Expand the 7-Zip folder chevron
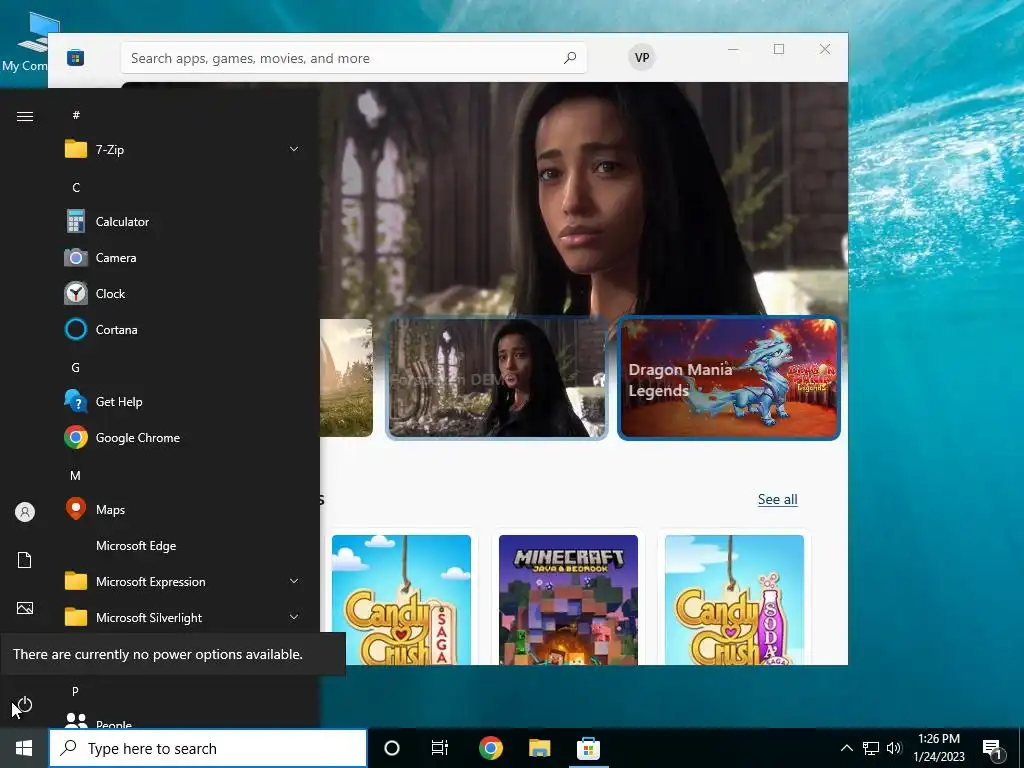This screenshot has height=768, width=1024. [294, 150]
